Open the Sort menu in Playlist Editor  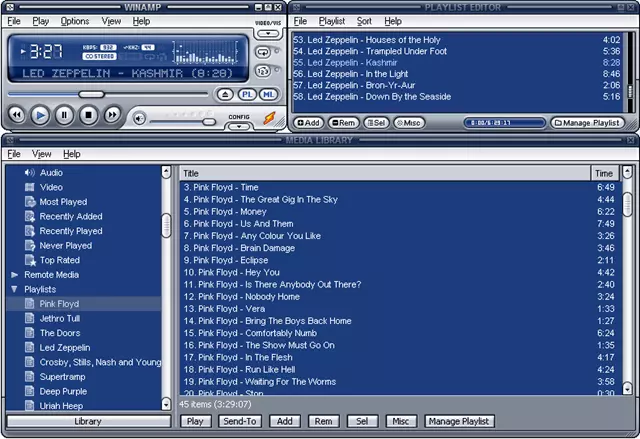click(364, 21)
